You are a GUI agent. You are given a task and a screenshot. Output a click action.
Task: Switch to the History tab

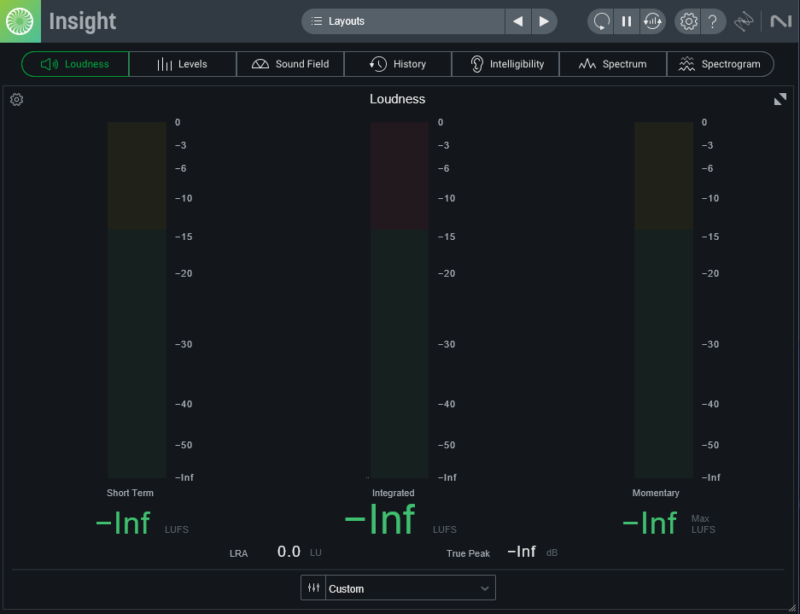point(398,64)
